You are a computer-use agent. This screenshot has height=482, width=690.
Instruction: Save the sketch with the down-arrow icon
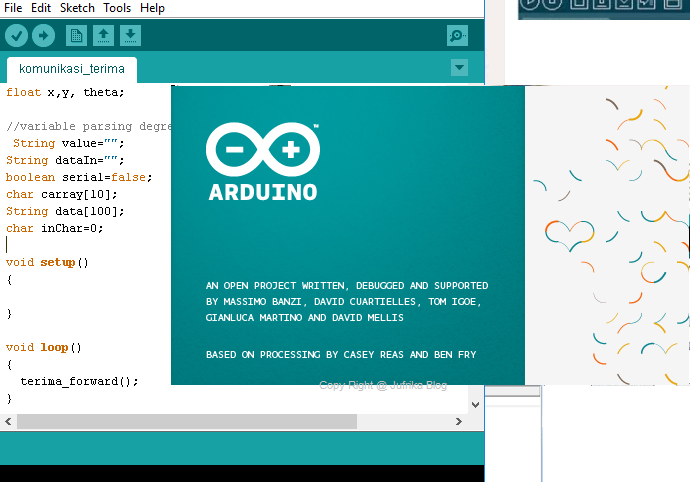[x=130, y=36]
